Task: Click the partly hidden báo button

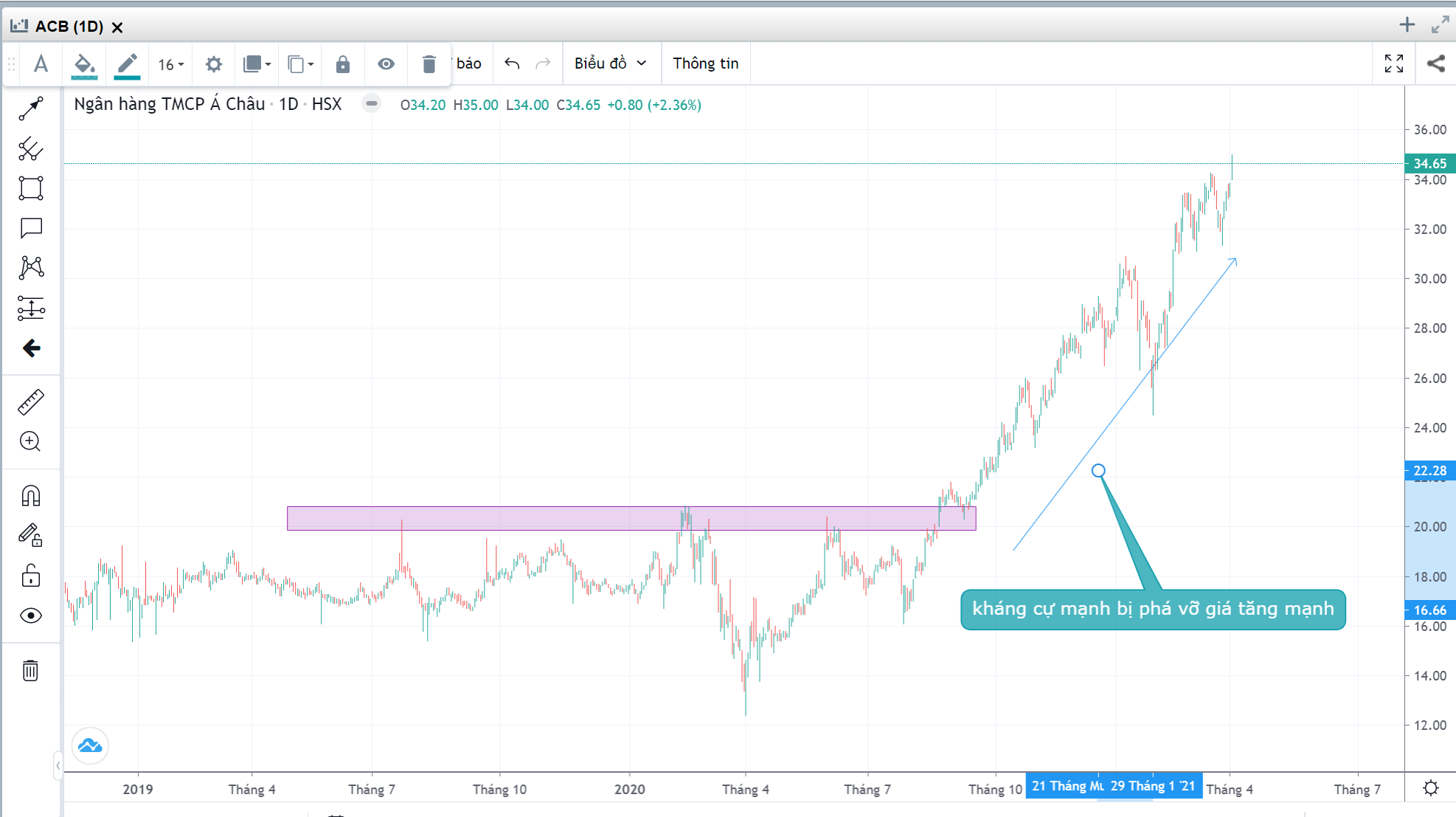Action: (x=469, y=63)
